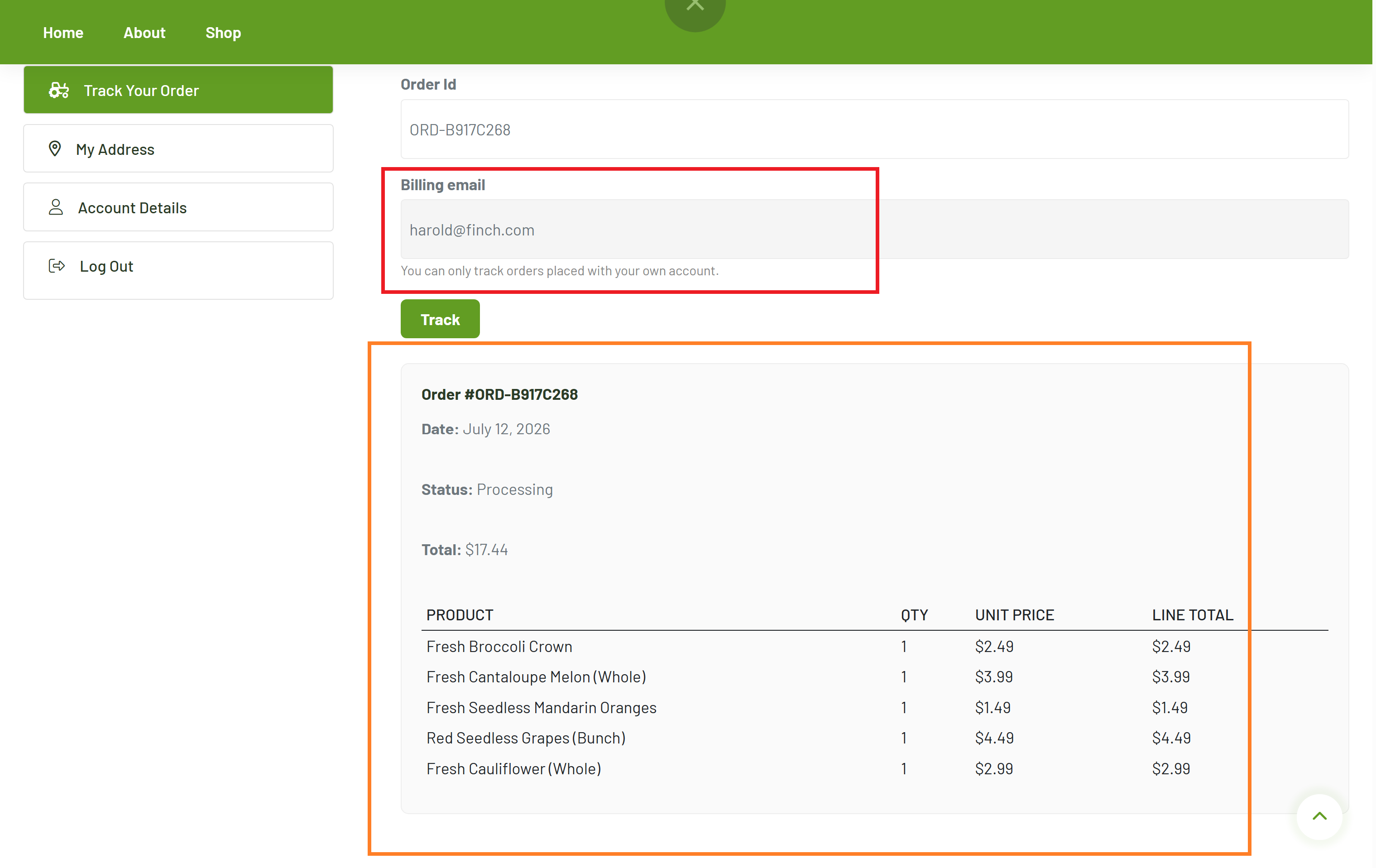Click the green Track button
The height and width of the screenshot is (868, 1376).
coord(440,319)
